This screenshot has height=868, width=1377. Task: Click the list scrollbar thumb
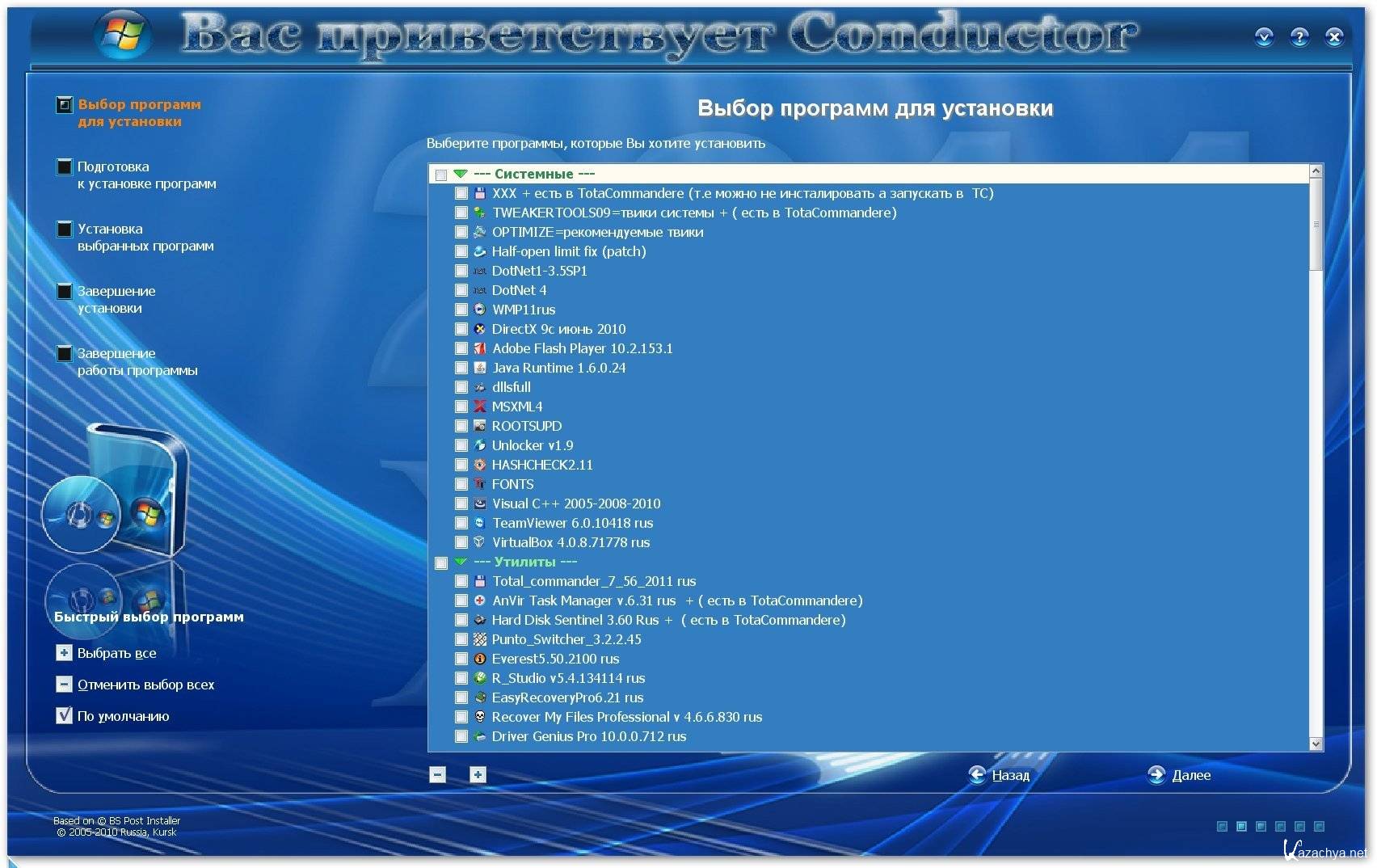(1316, 225)
